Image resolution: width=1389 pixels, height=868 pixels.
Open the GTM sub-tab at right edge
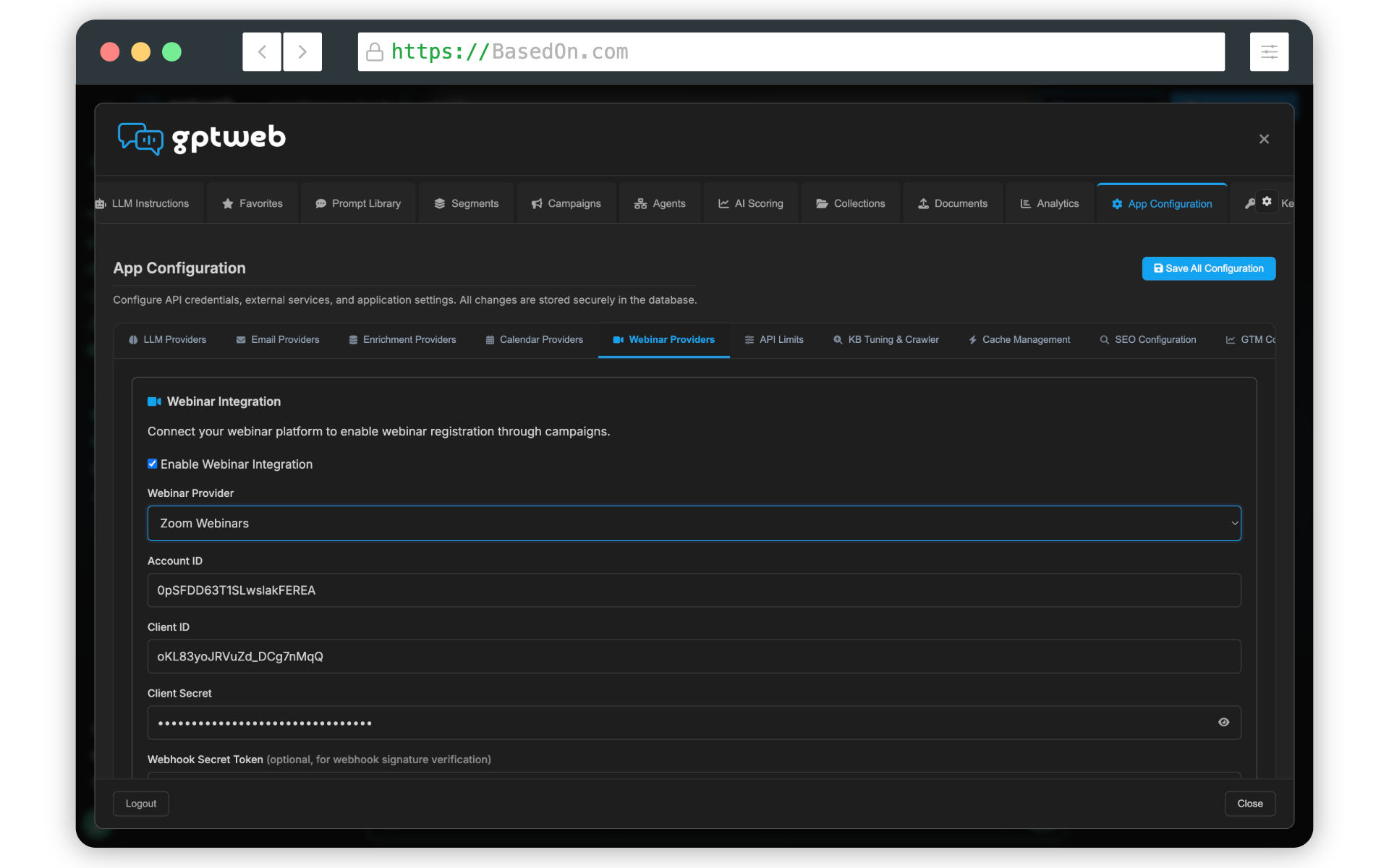(1251, 340)
